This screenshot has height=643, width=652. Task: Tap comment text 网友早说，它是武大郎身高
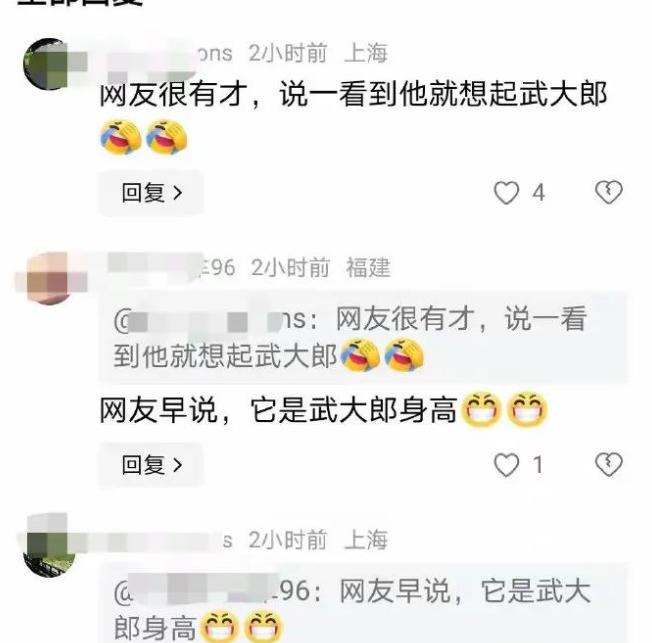point(279,411)
